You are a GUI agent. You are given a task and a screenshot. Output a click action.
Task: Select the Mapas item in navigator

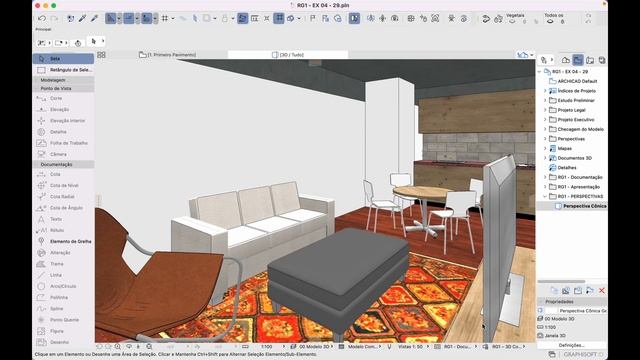tap(560, 149)
